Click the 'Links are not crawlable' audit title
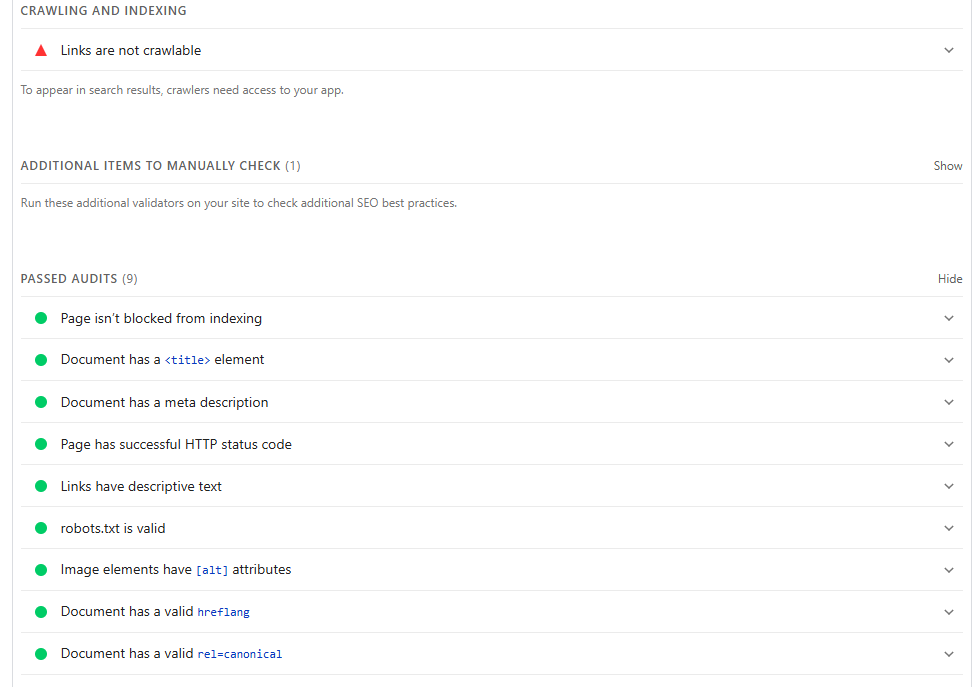This screenshot has width=979, height=687. pyautogui.click(x=130, y=49)
